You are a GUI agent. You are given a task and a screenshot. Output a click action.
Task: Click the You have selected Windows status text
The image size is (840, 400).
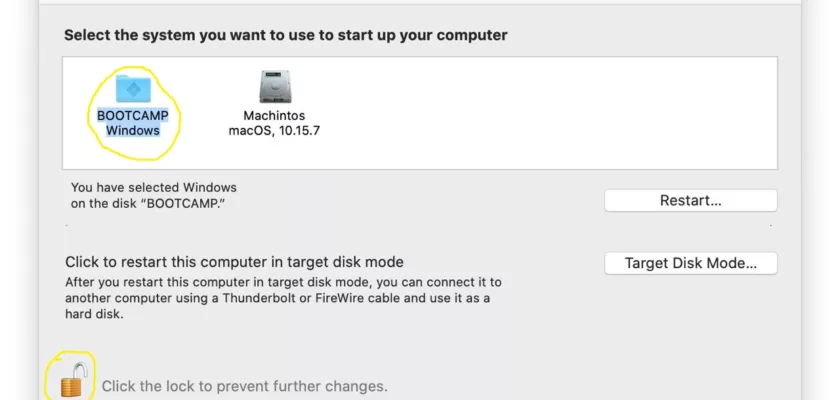(x=154, y=188)
